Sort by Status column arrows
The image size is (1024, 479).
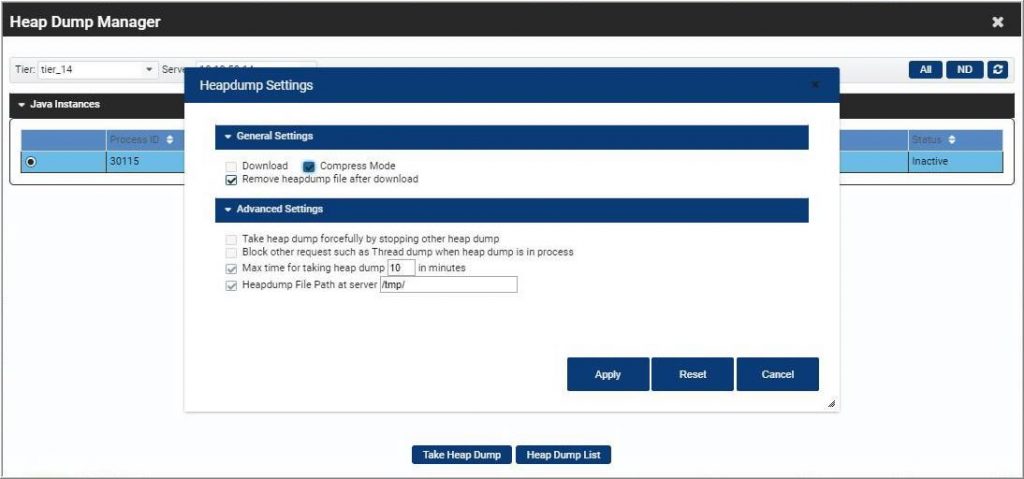click(952, 140)
